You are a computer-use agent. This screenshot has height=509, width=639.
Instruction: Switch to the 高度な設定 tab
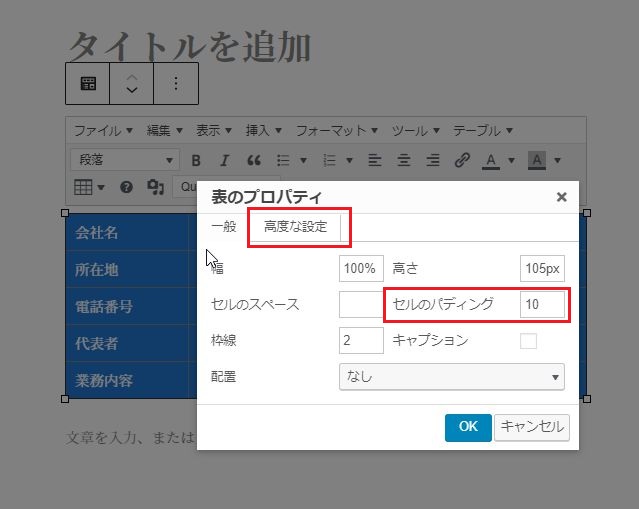click(295, 227)
